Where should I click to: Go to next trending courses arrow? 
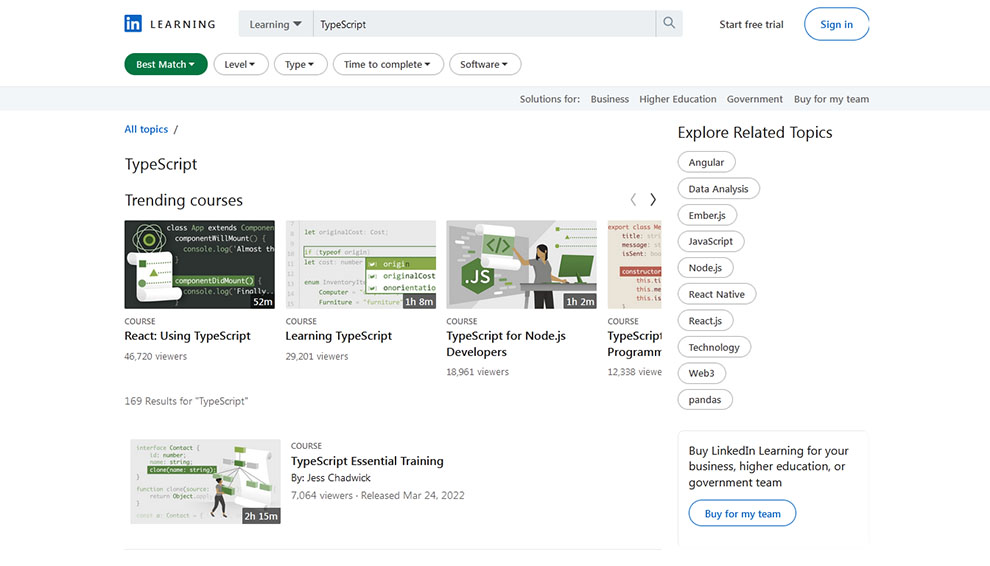click(653, 200)
